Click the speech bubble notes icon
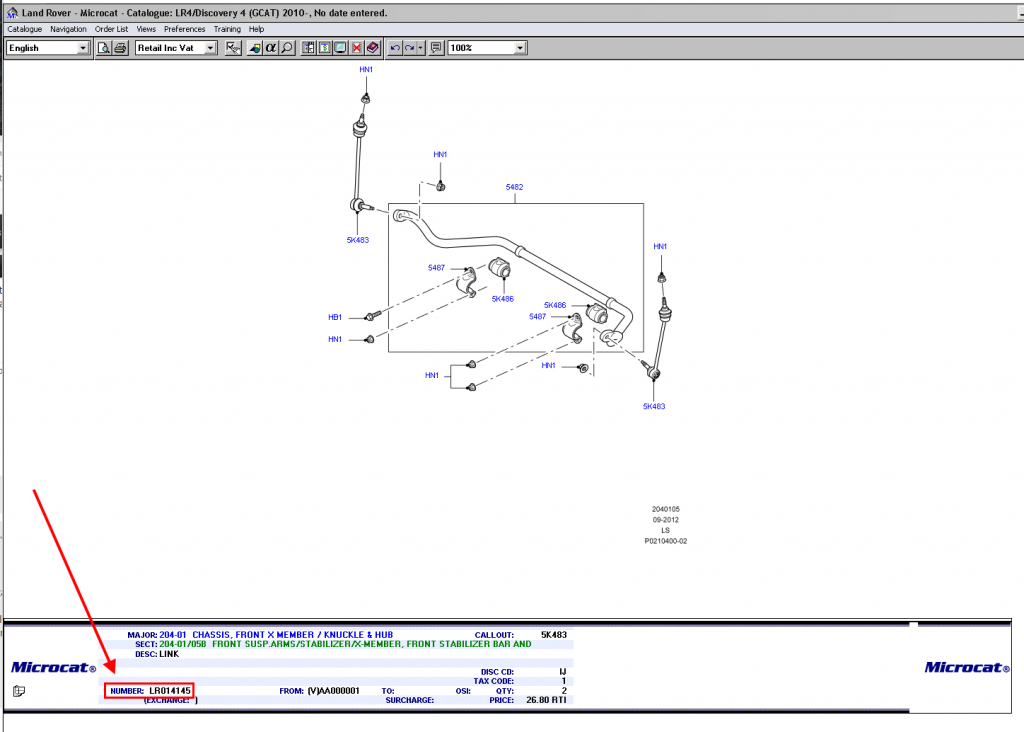1024x732 pixels. [x=436, y=48]
